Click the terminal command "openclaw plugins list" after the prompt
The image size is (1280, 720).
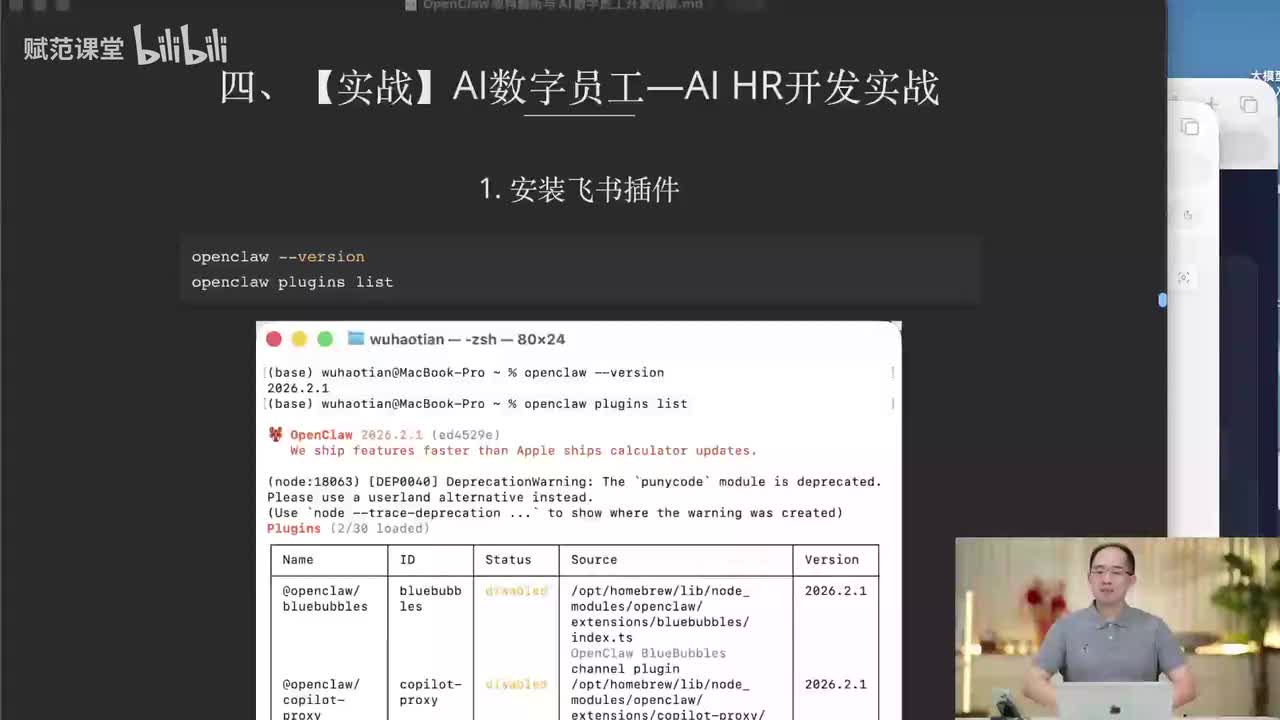[x=606, y=404]
